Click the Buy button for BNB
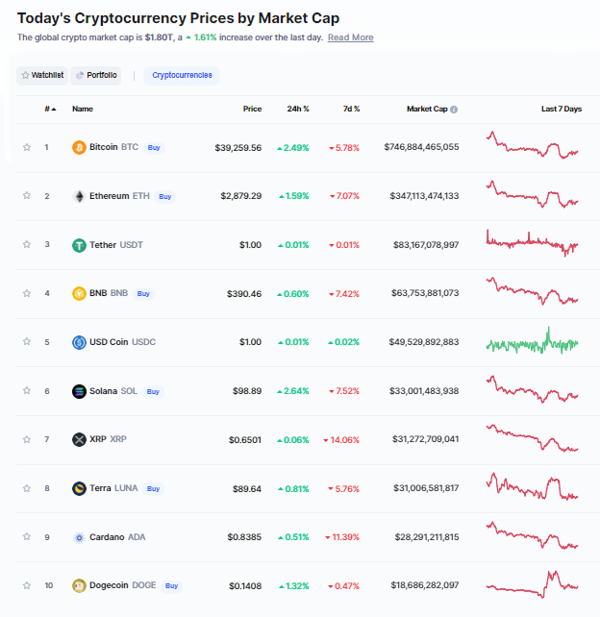The image size is (600, 617). [x=143, y=294]
